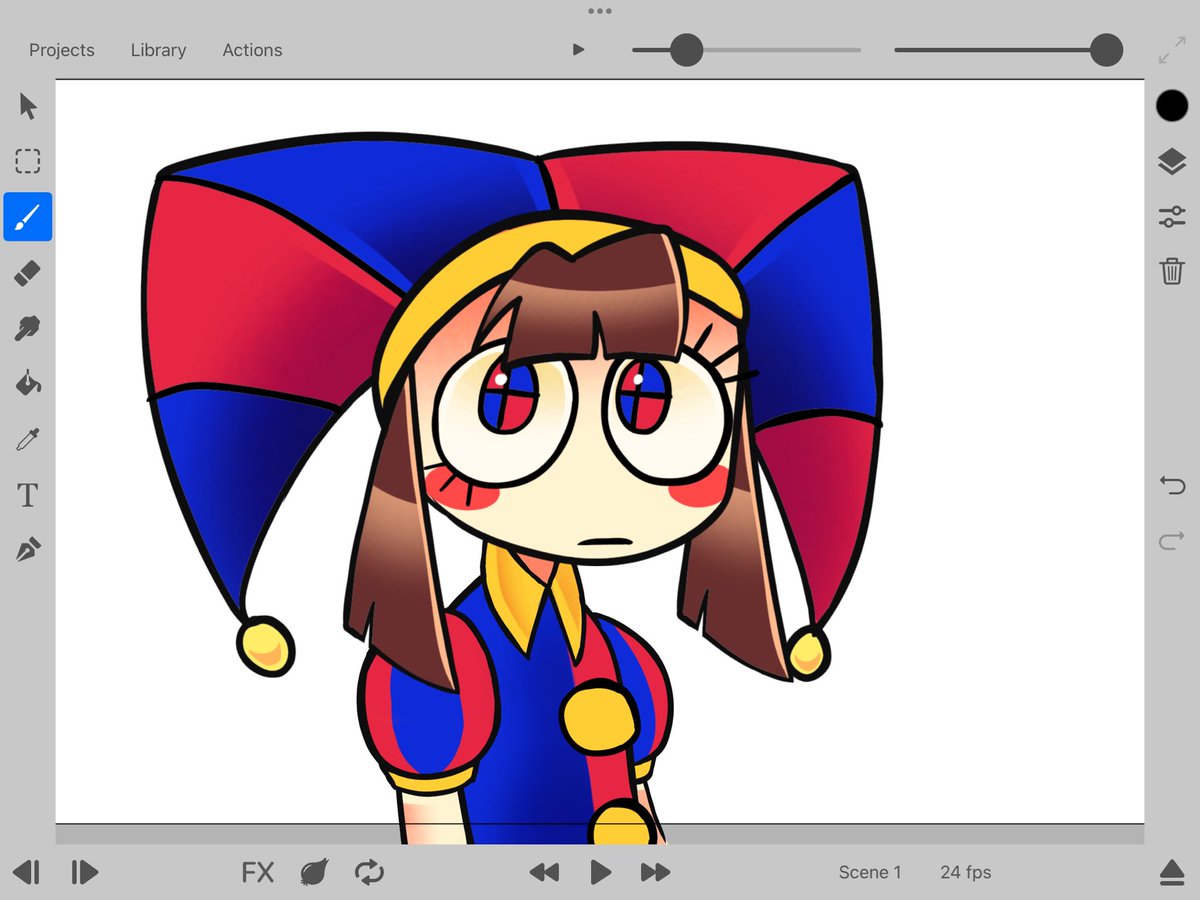Choose the dashed marquee selection tool
The width and height of the screenshot is (1200, 900).
click(x=28, y=162)
